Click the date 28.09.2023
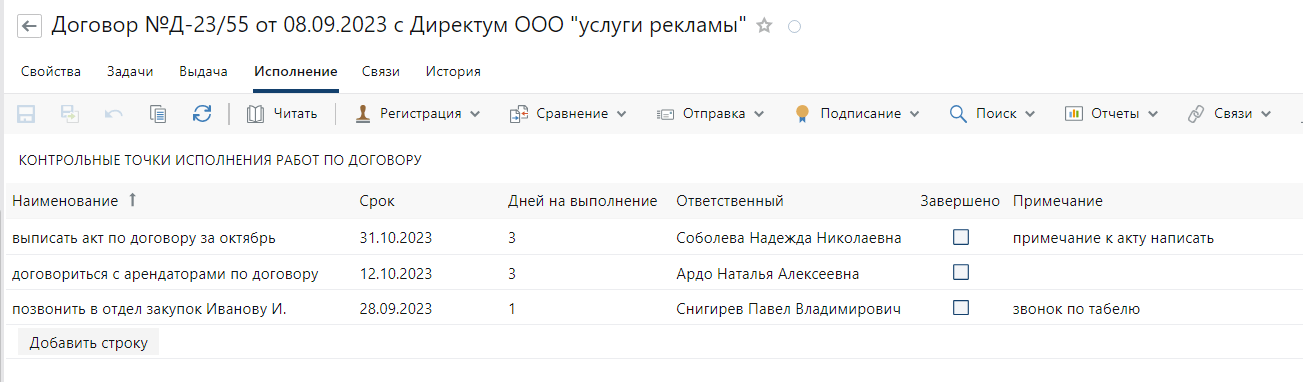Viewport: 1303px width, 382px height. click(395, 308)
